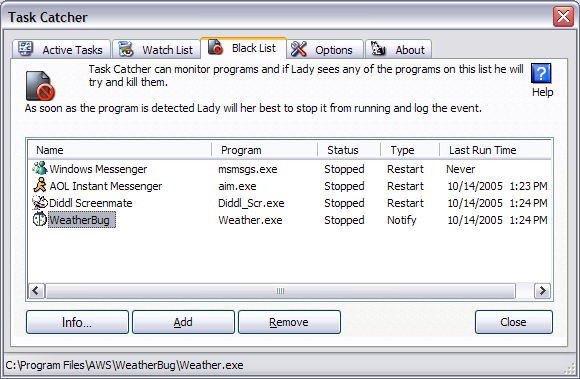Click the Options wrench and screwdriver icon

pyautogui.click(x=299, y=49)
